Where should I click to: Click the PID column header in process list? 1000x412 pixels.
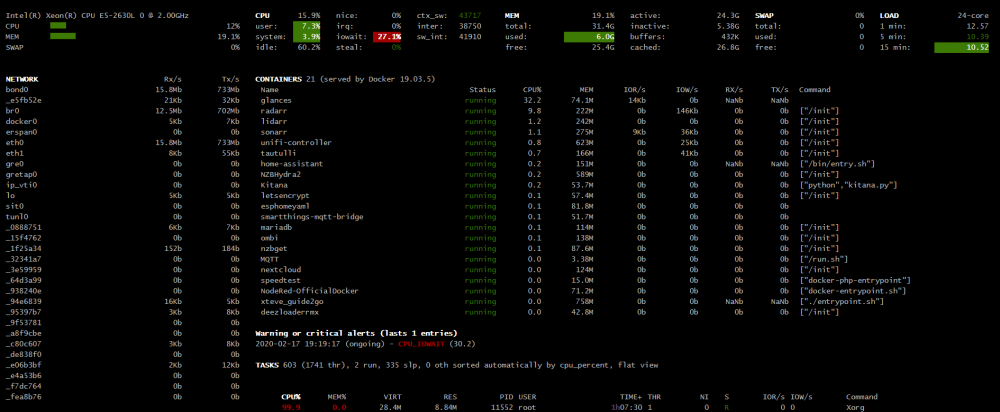(506, 397)
